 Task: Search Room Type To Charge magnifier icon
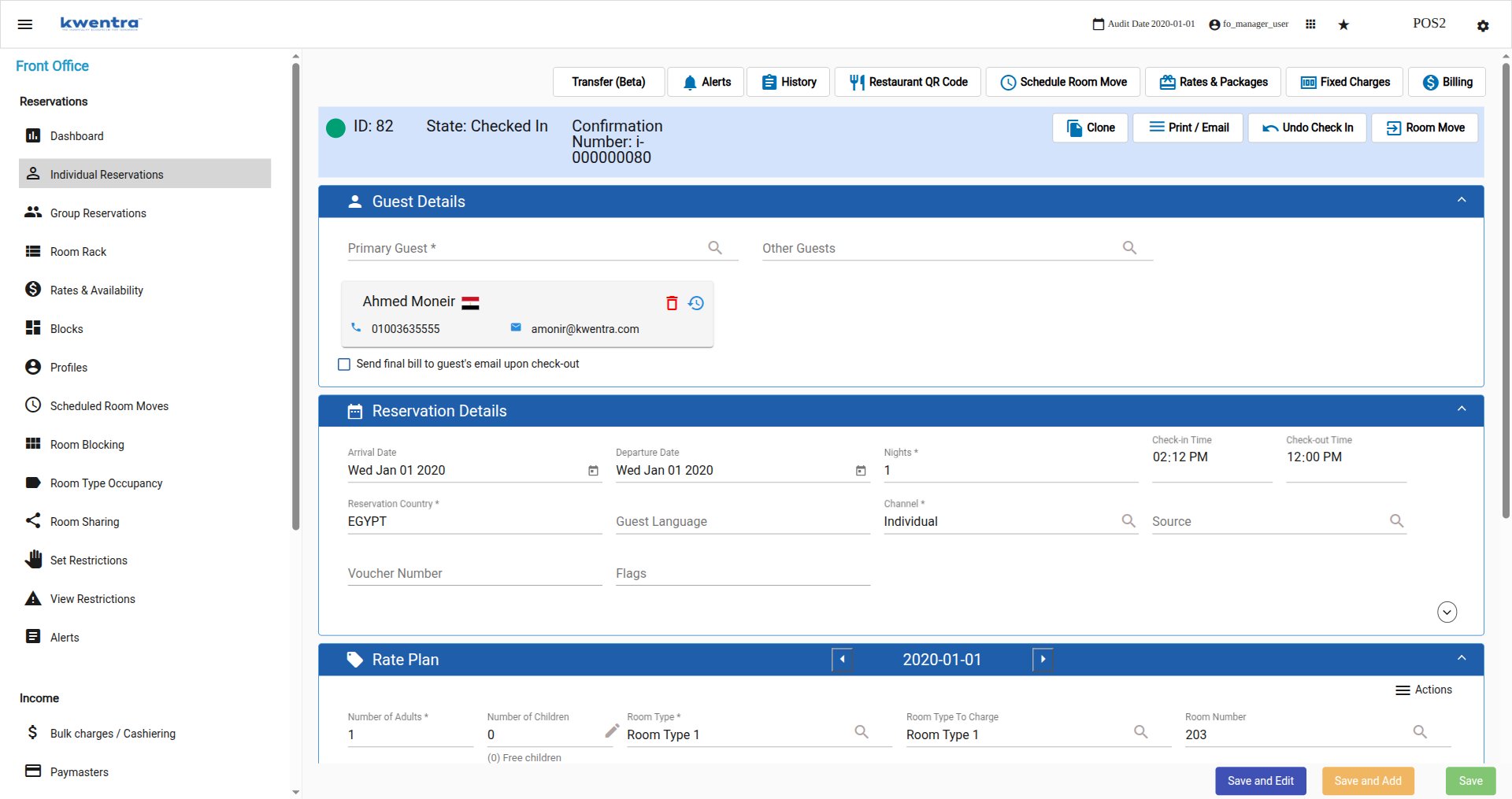coord(1140,732)
